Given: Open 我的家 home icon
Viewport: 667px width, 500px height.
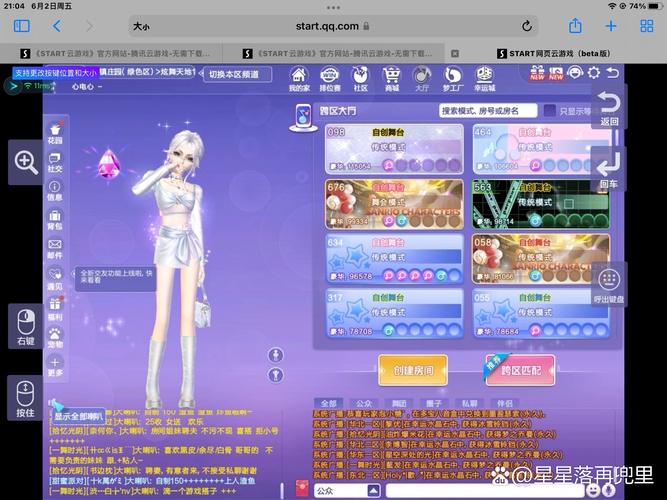Looking at the screenshot, I should [x=299, y=79].
